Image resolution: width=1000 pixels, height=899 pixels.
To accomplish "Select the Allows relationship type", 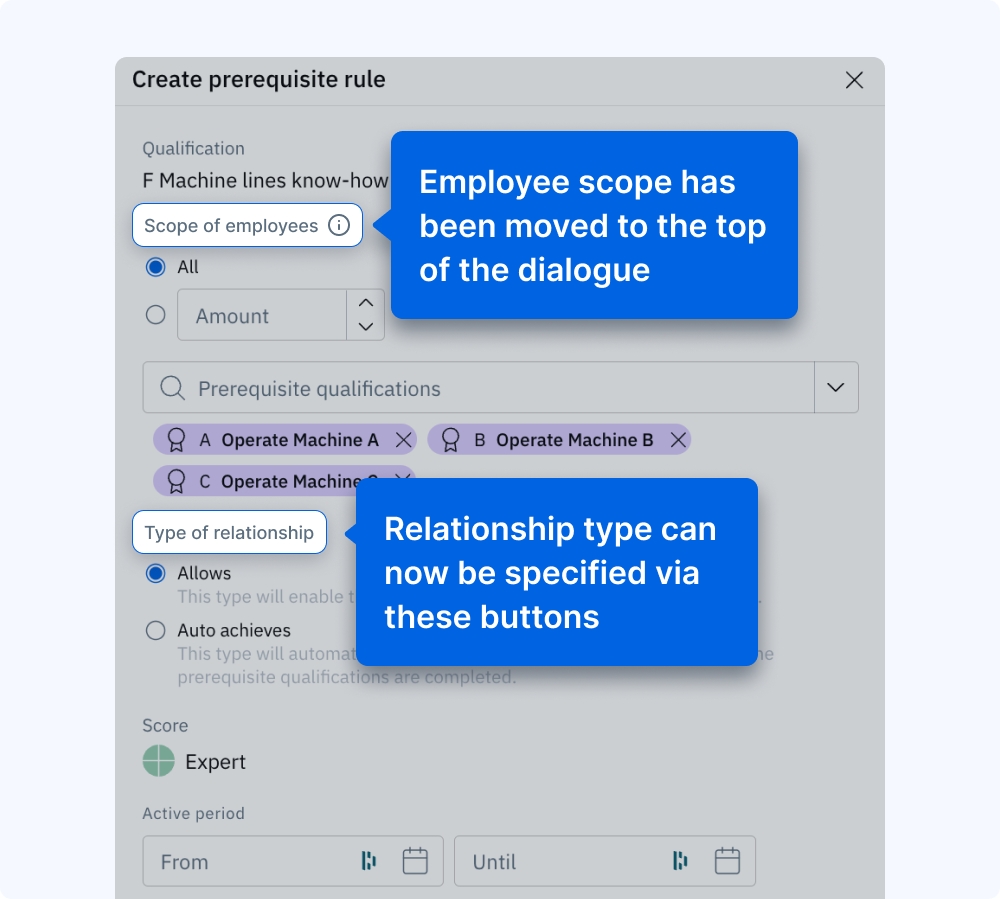I will pyautogui.click(x=155, y=574).
